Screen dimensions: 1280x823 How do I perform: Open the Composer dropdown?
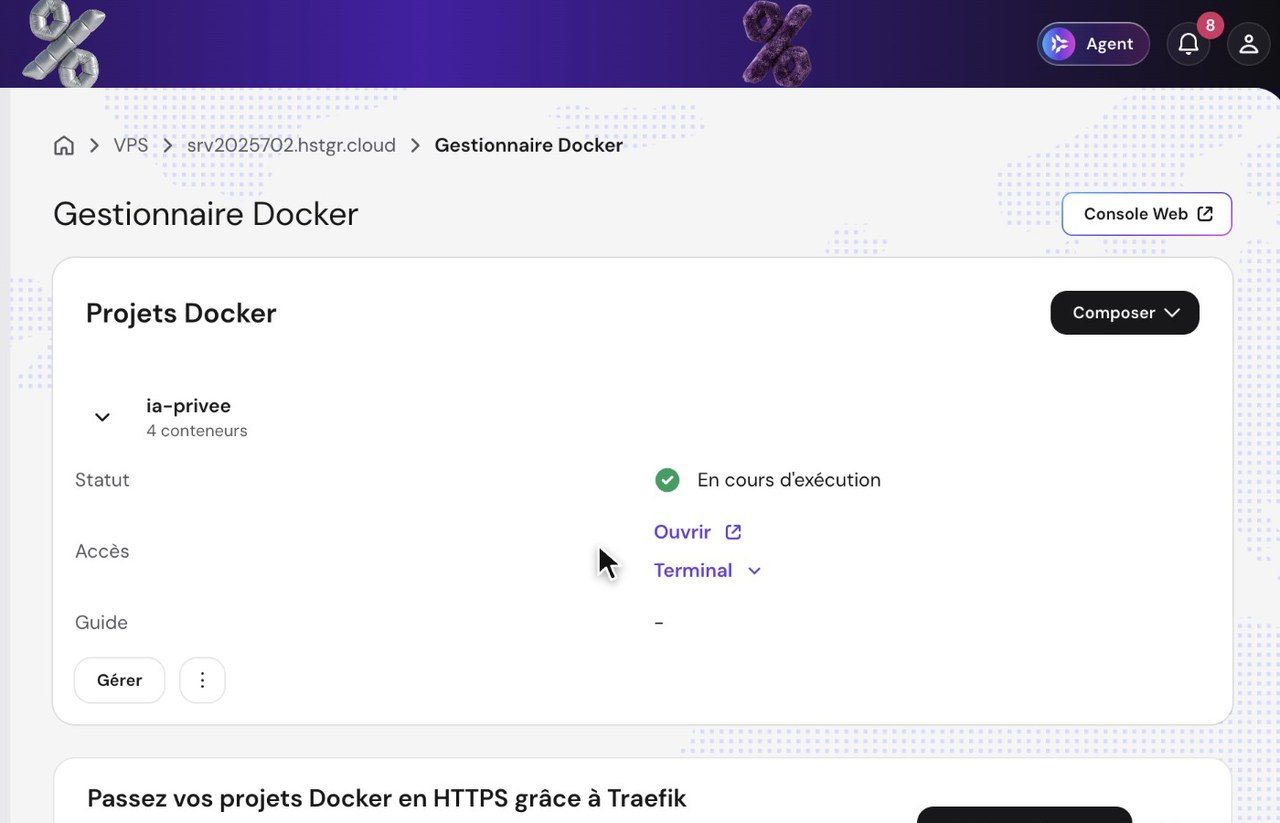(x=1125, y=313)
